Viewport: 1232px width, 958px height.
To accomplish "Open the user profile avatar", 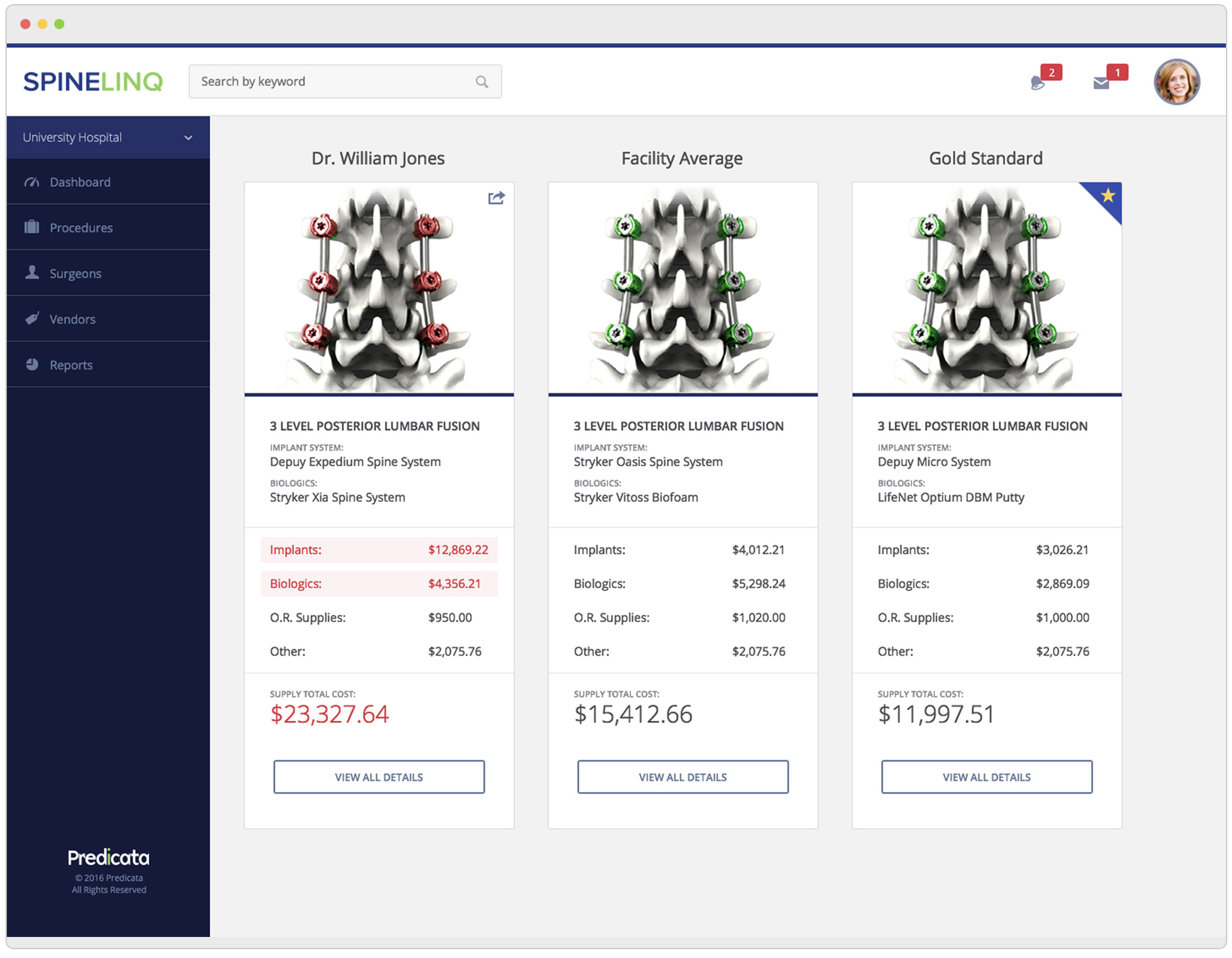I will pyautogui.click(x=1176, y=82).
